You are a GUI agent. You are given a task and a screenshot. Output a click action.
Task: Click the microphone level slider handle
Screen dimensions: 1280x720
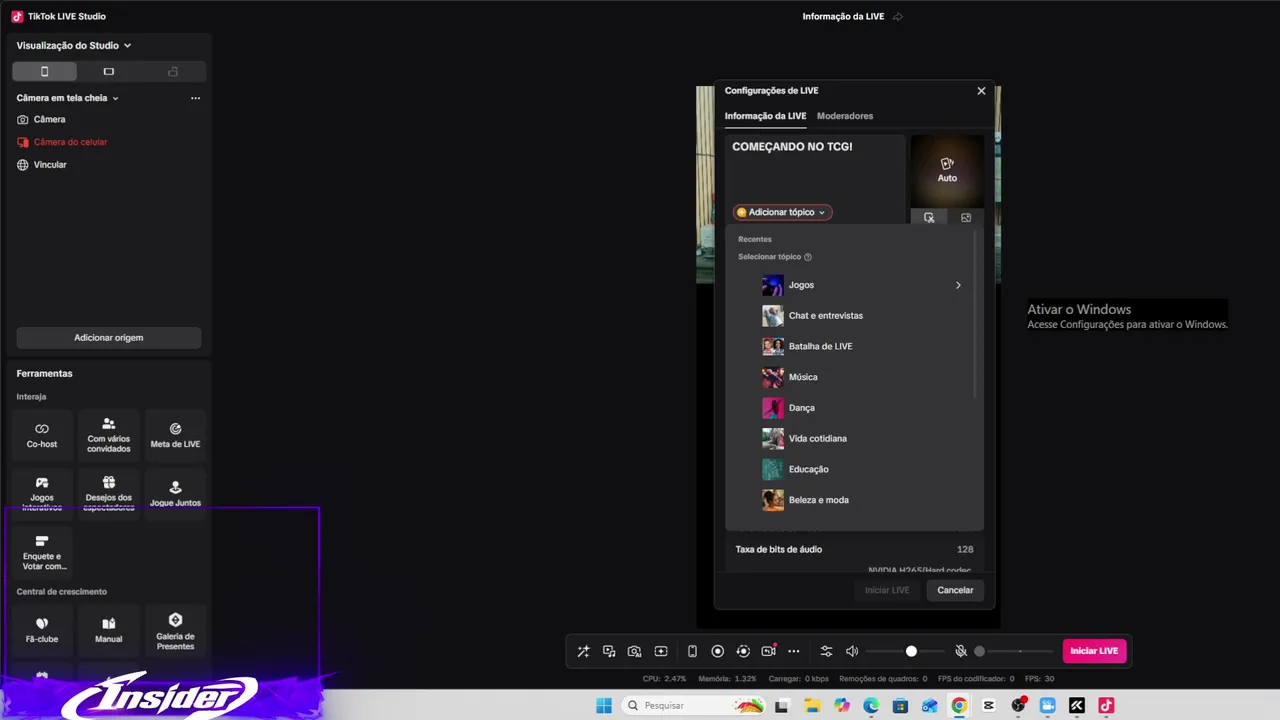[x=979, y=651]
